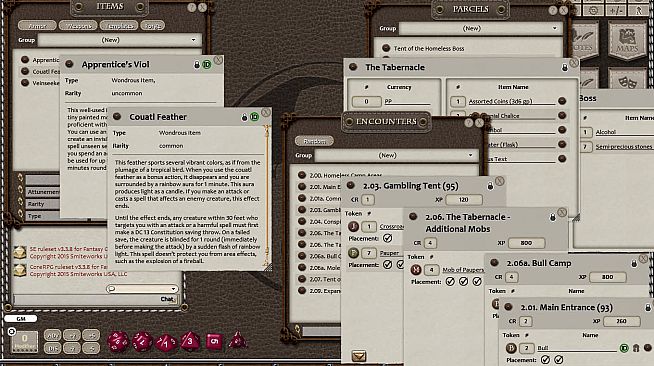Pick the d4 die
This screenshot has height=366, width=654.
237,340
